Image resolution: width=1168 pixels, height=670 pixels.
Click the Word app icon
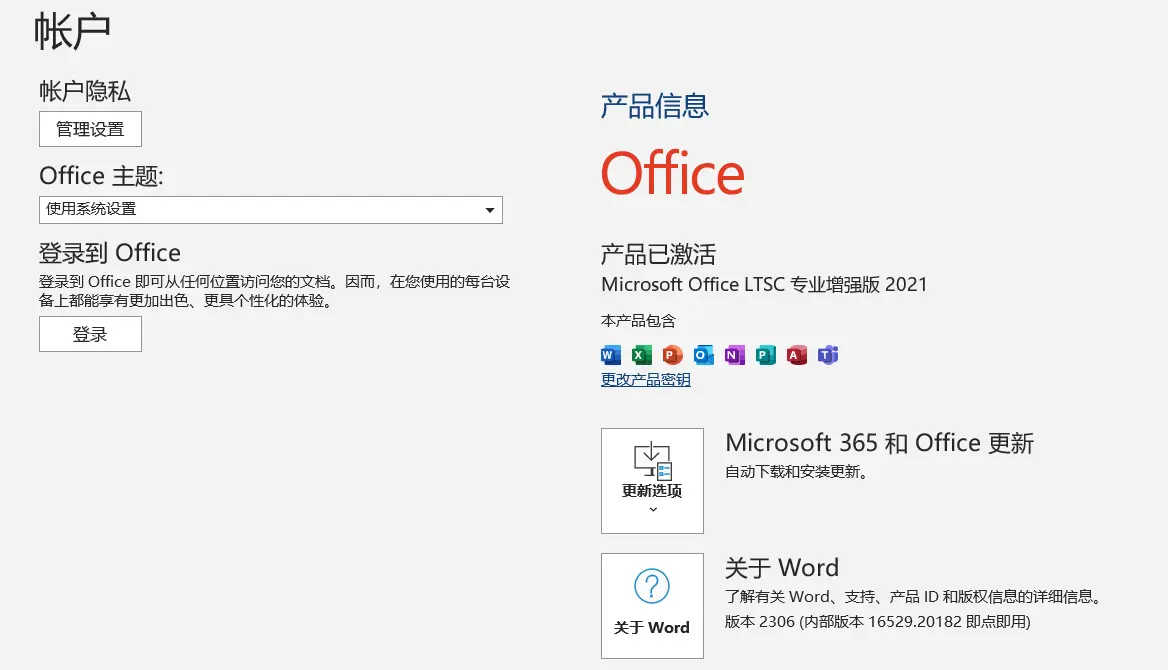pyautogui.click(x=611, y=355)
